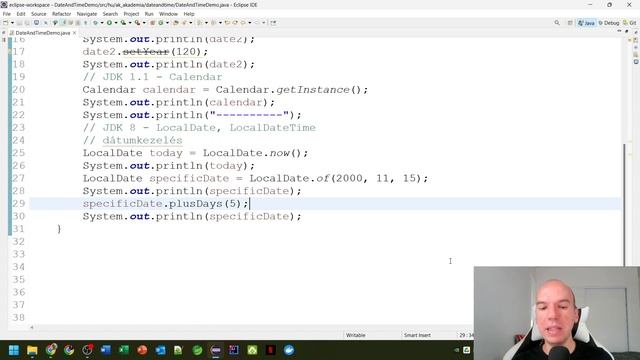Click the green Run button icon

click(109, 23)
